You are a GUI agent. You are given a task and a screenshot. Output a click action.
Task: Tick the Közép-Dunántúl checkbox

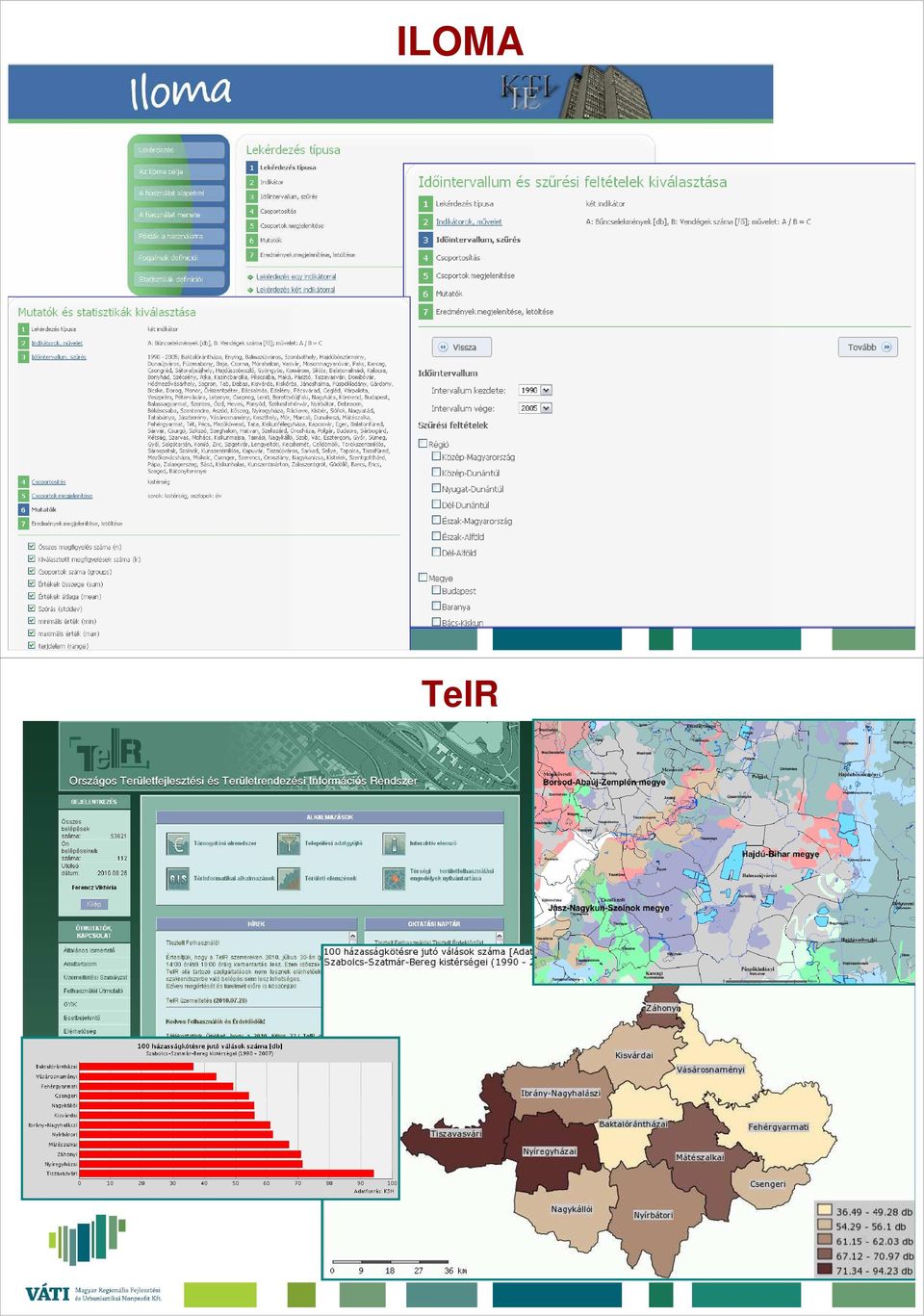pyautogui.click(x=436, y=473)
